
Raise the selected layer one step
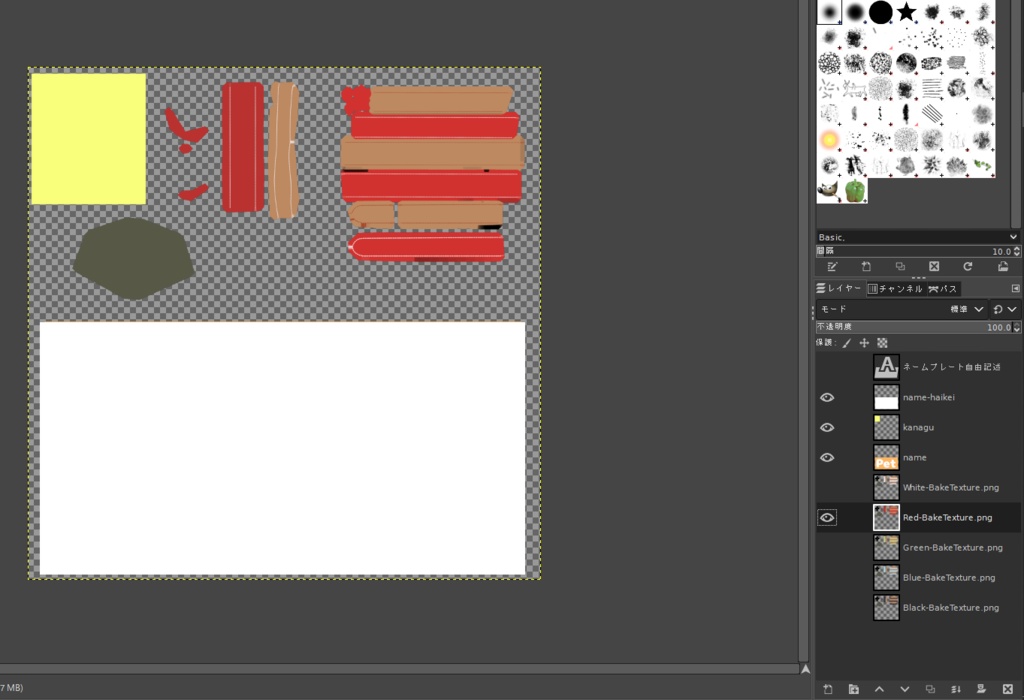[879, 689]
